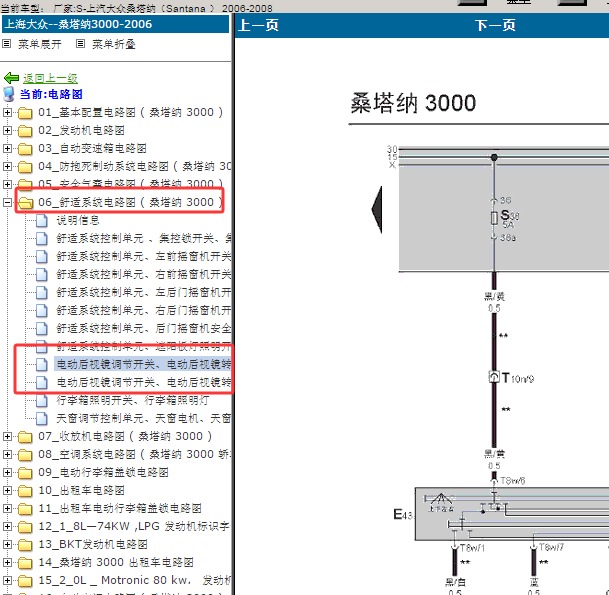609x595 pixels.
Task: Expand the 03_自动变速箱电路图 folder
Action: click(x=7, y=148)
